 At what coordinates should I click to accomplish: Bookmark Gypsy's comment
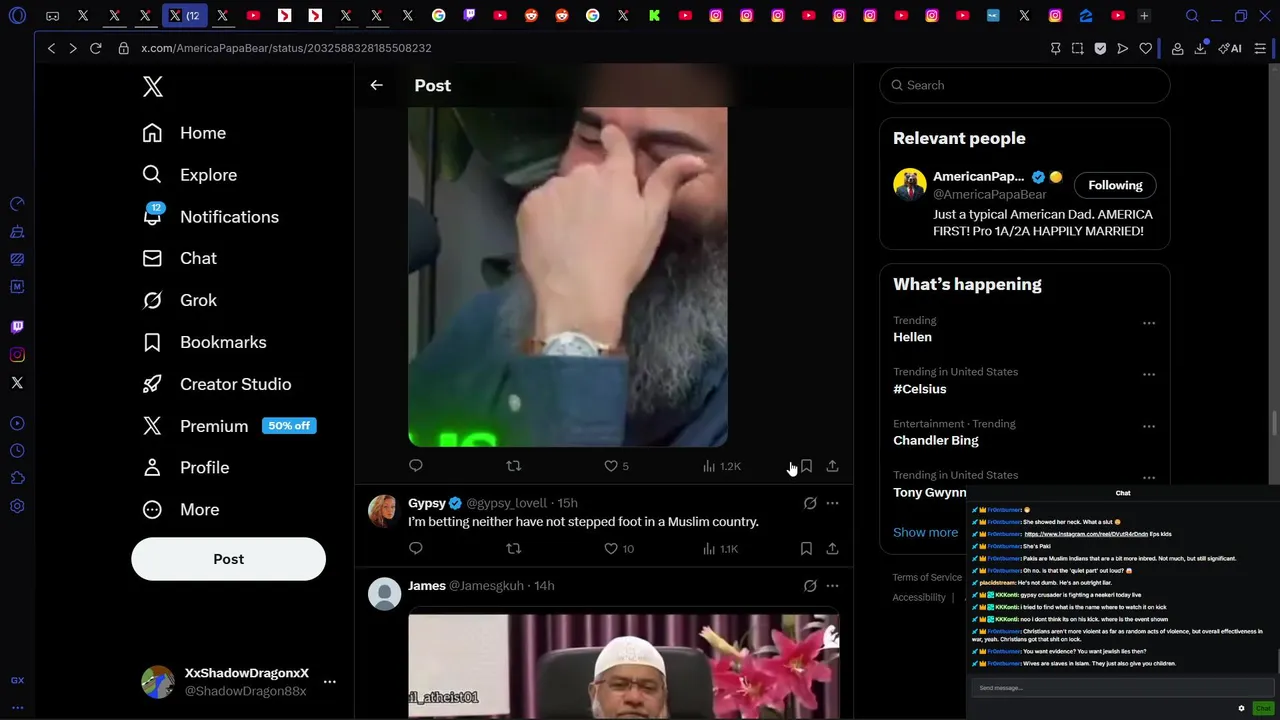point(806,548)
